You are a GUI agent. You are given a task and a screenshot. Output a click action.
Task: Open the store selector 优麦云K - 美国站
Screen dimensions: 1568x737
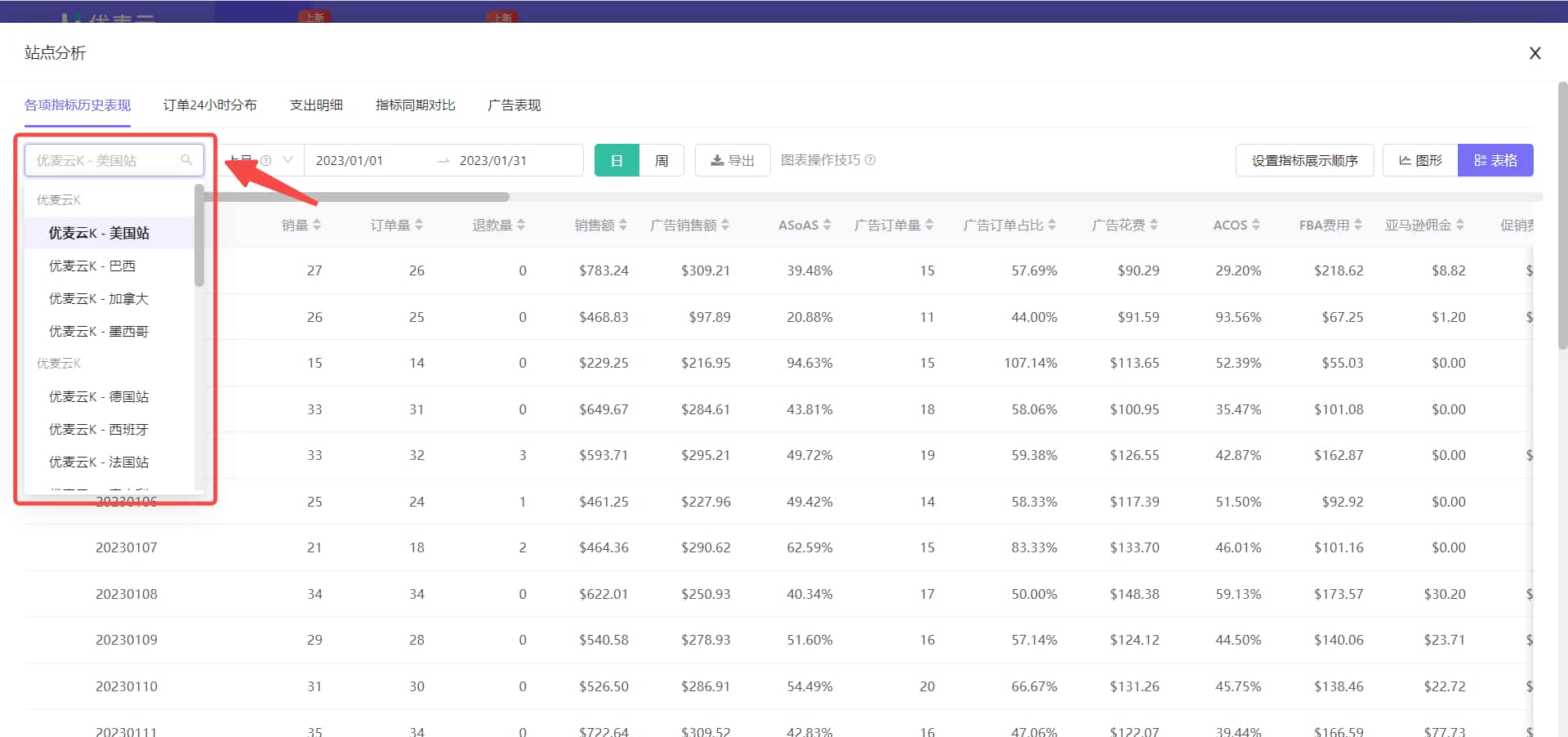(x=114, y=160)
